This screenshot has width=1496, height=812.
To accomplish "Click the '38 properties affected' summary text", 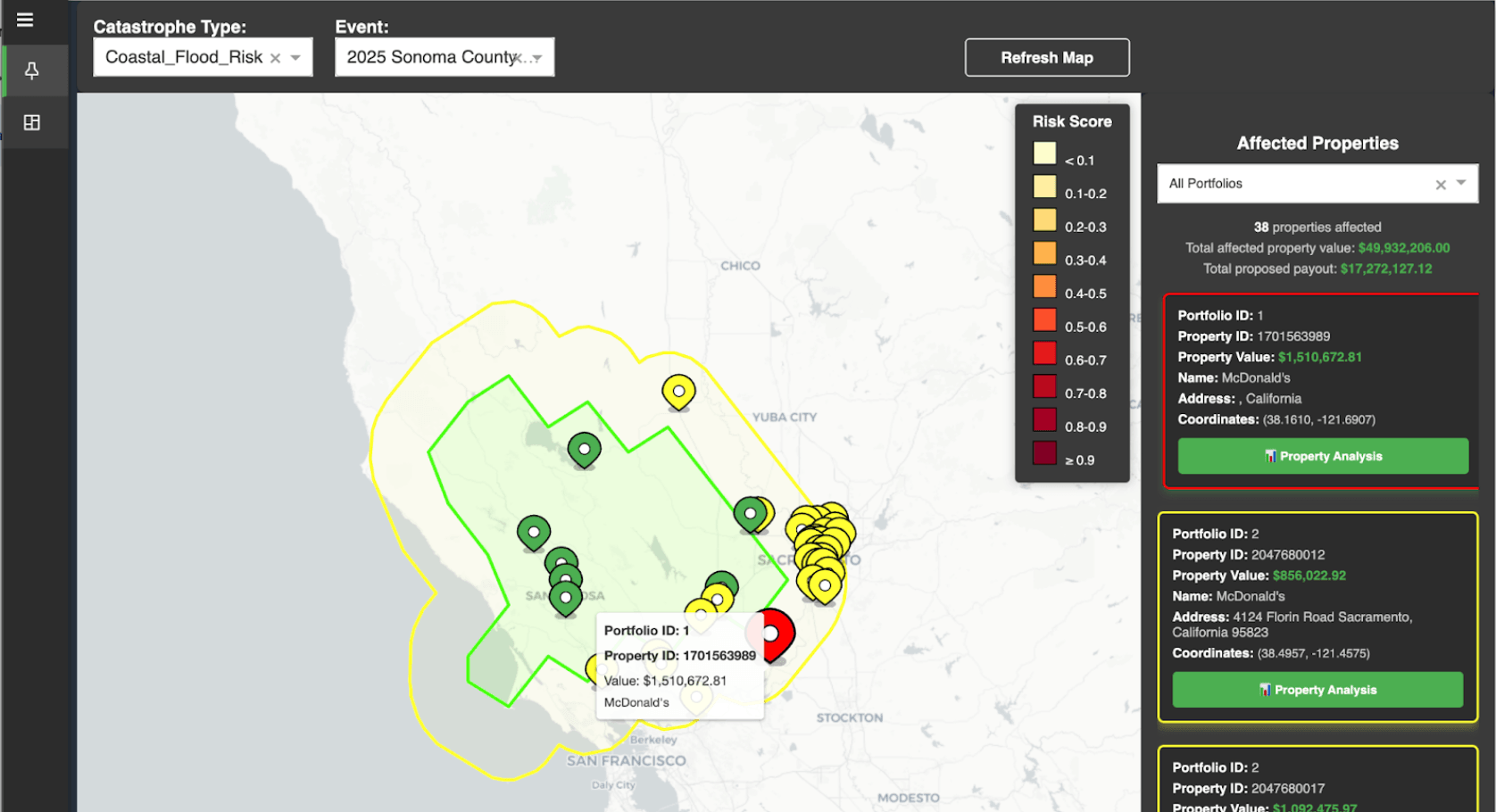I will tap(1317, 228).
